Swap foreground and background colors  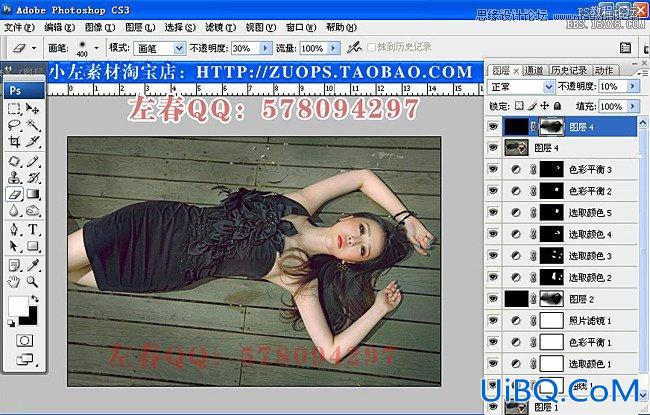coord(35,299)
